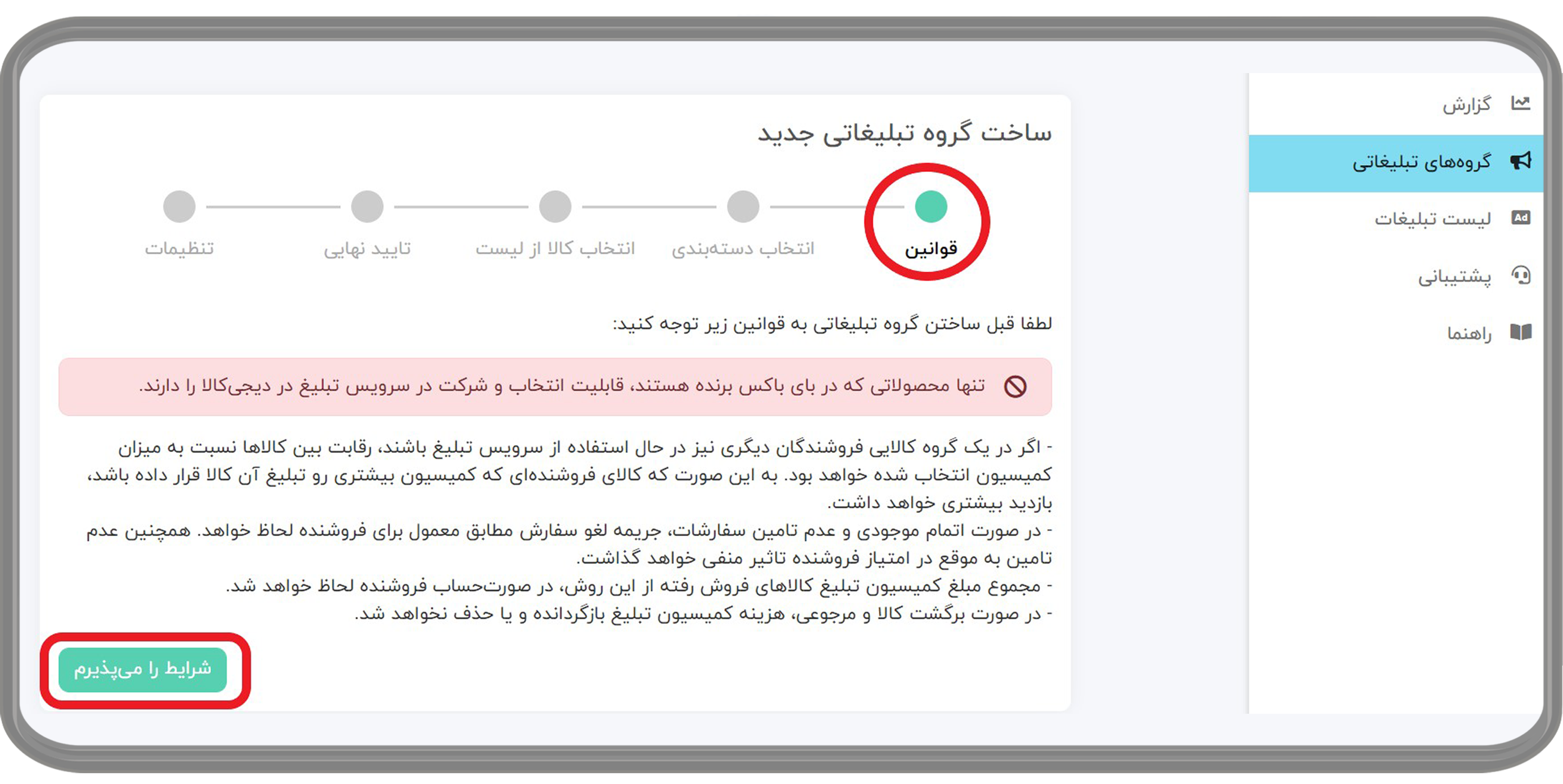The height and width of the screenshot is (784, 1563).
Task: Click the تنظیمات step label
Action: click(x=179, y=249)
